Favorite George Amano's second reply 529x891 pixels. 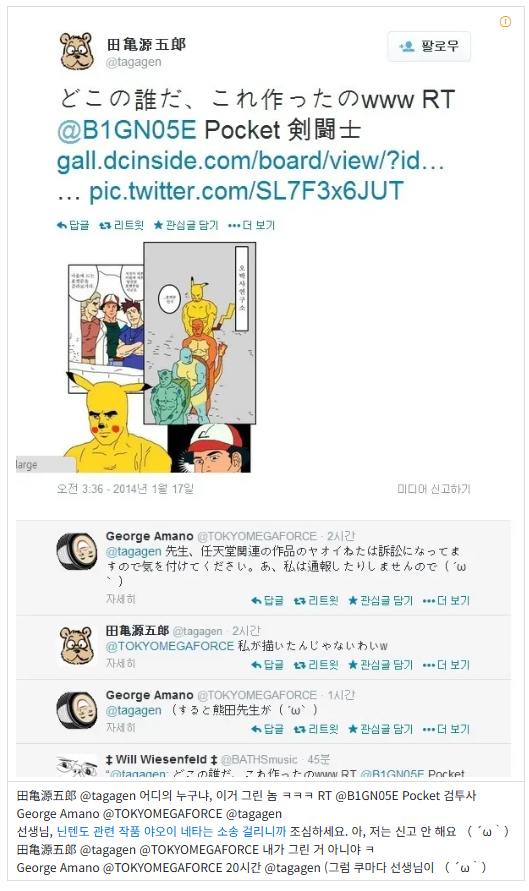click(x=380, y=728)
